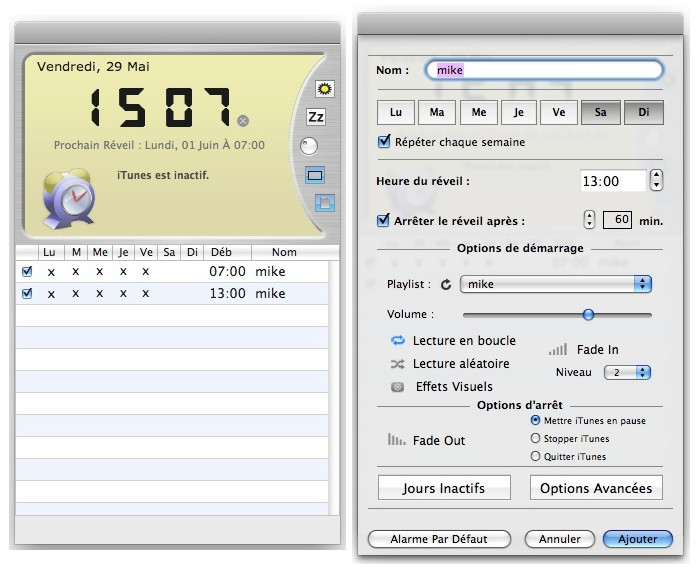Toggle the Lecture aléatoire shuffle icon

tap(398, 364)
